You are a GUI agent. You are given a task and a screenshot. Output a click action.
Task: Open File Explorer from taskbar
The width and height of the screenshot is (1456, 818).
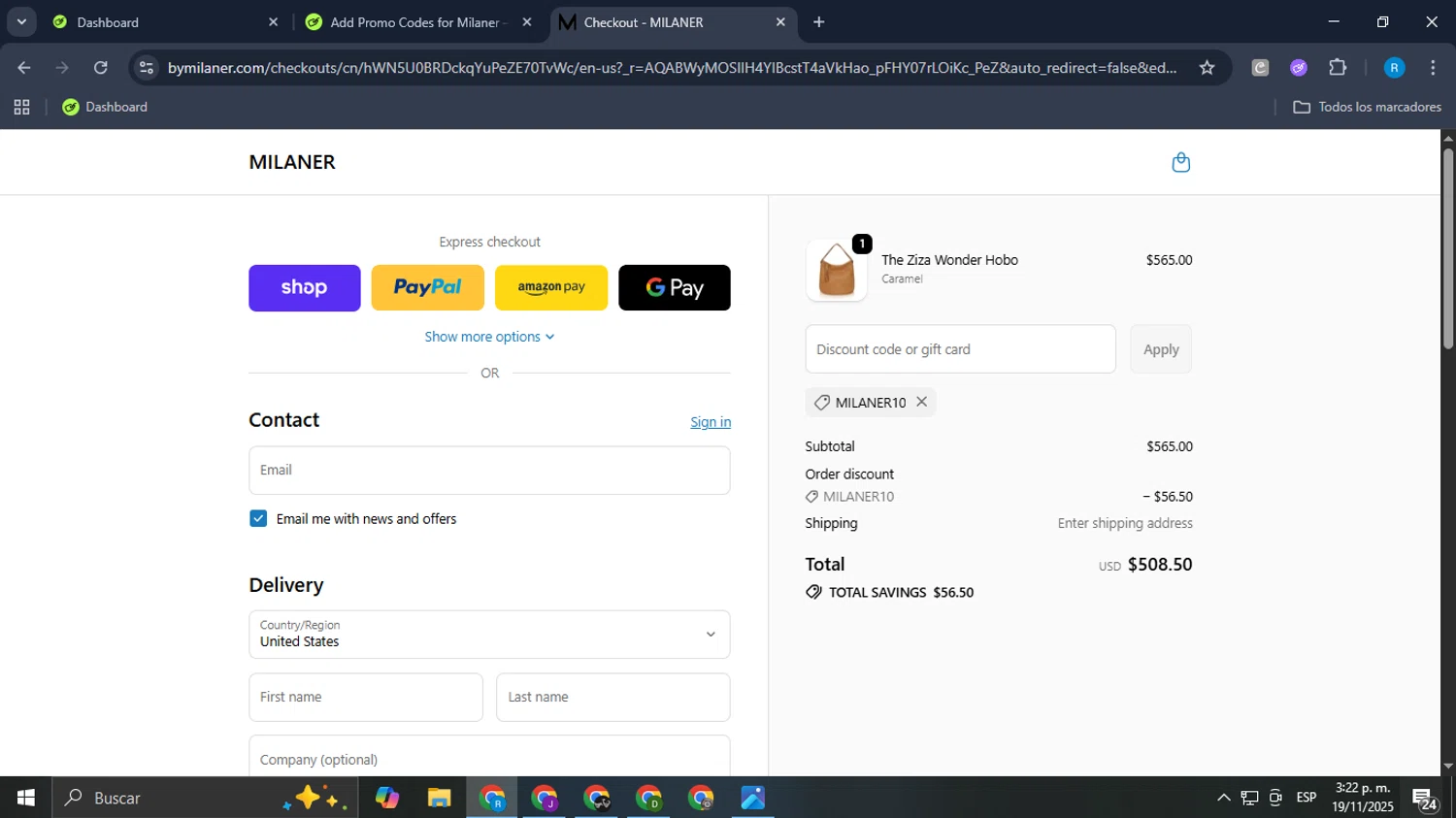440,798
